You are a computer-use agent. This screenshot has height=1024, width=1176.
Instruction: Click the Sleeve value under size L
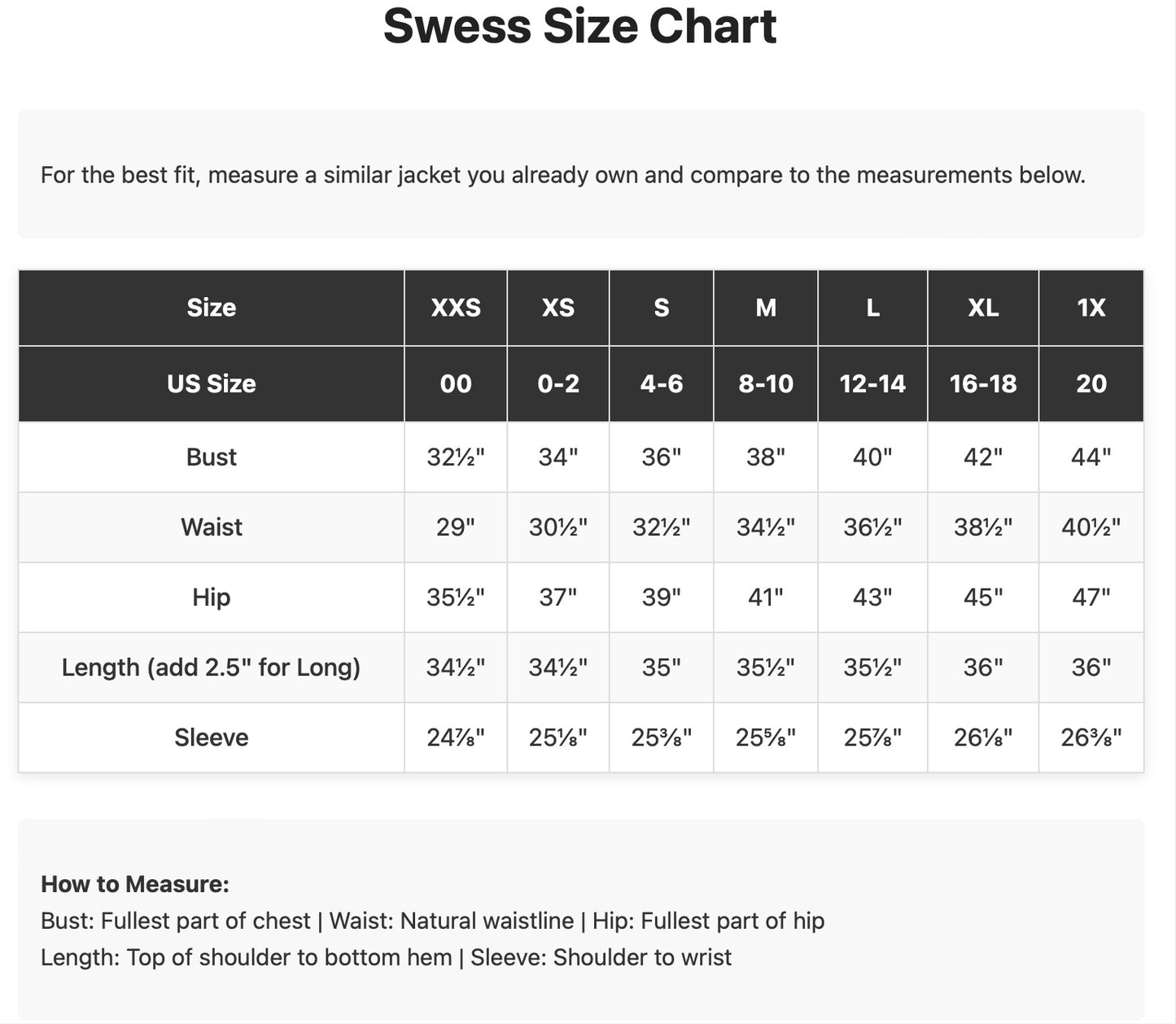[872, 737]
